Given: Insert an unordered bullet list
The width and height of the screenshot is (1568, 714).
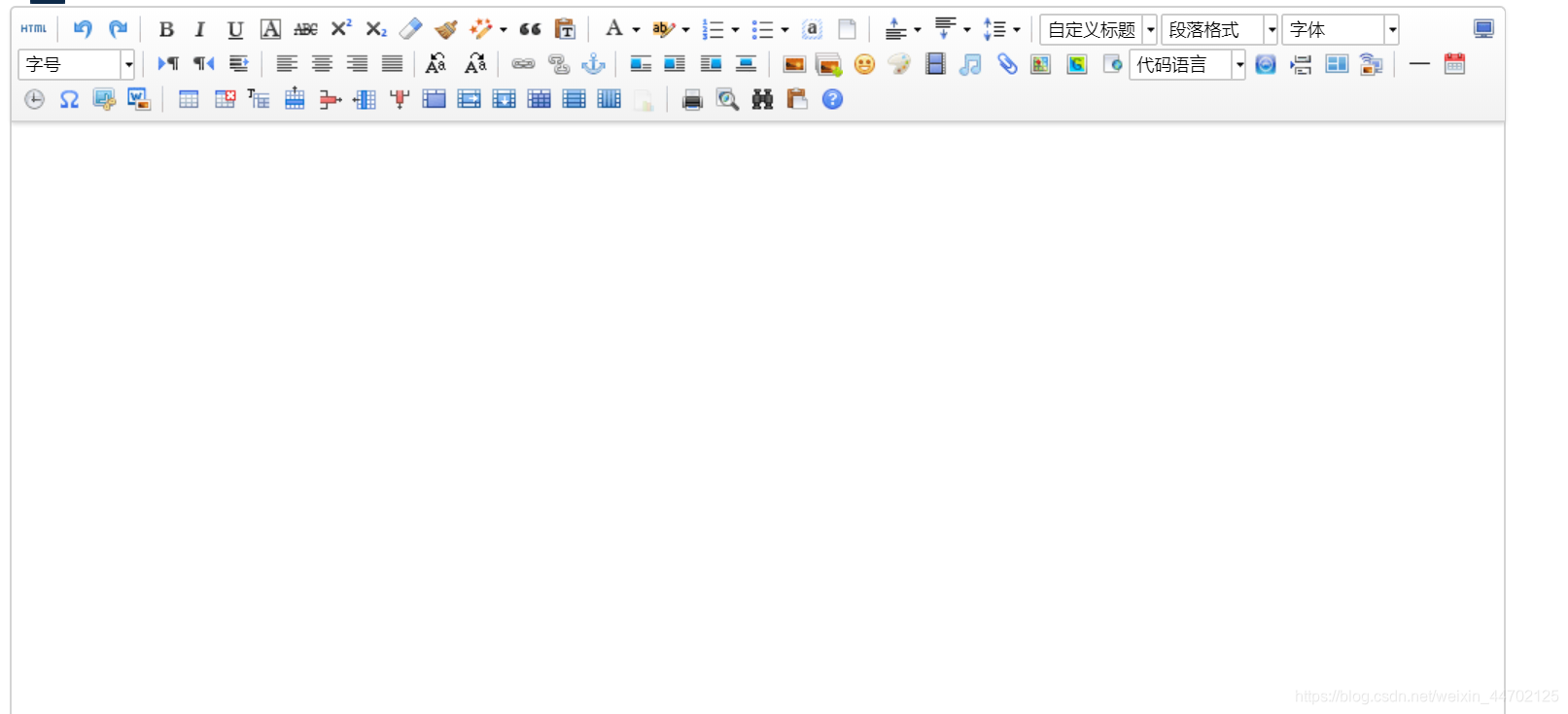Looking at the screenshot, I should click(x=763, y=29).
